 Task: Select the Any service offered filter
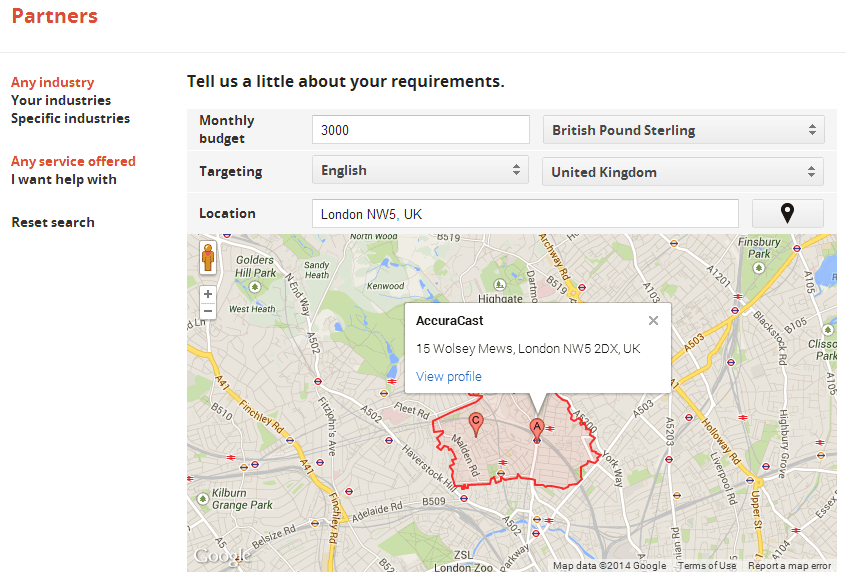[x=73, y=161]
